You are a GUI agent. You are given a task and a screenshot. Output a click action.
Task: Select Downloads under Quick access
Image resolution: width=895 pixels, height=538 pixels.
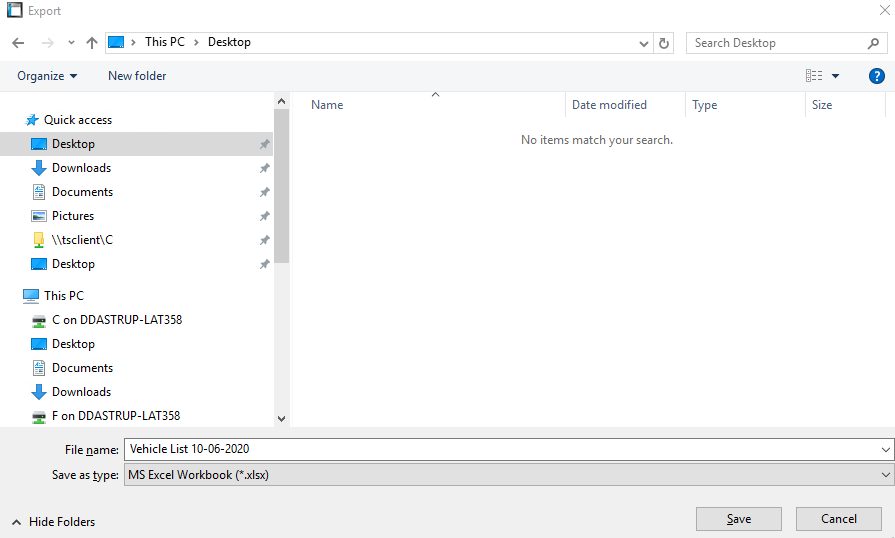pos(81,168)
